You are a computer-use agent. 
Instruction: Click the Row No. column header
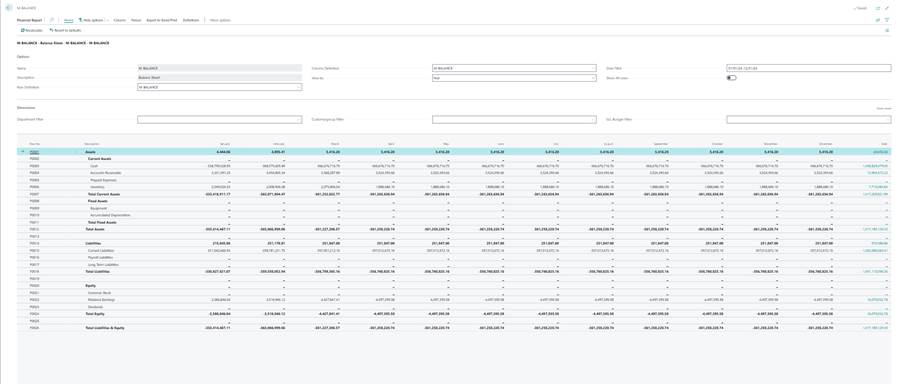(34, 143)
